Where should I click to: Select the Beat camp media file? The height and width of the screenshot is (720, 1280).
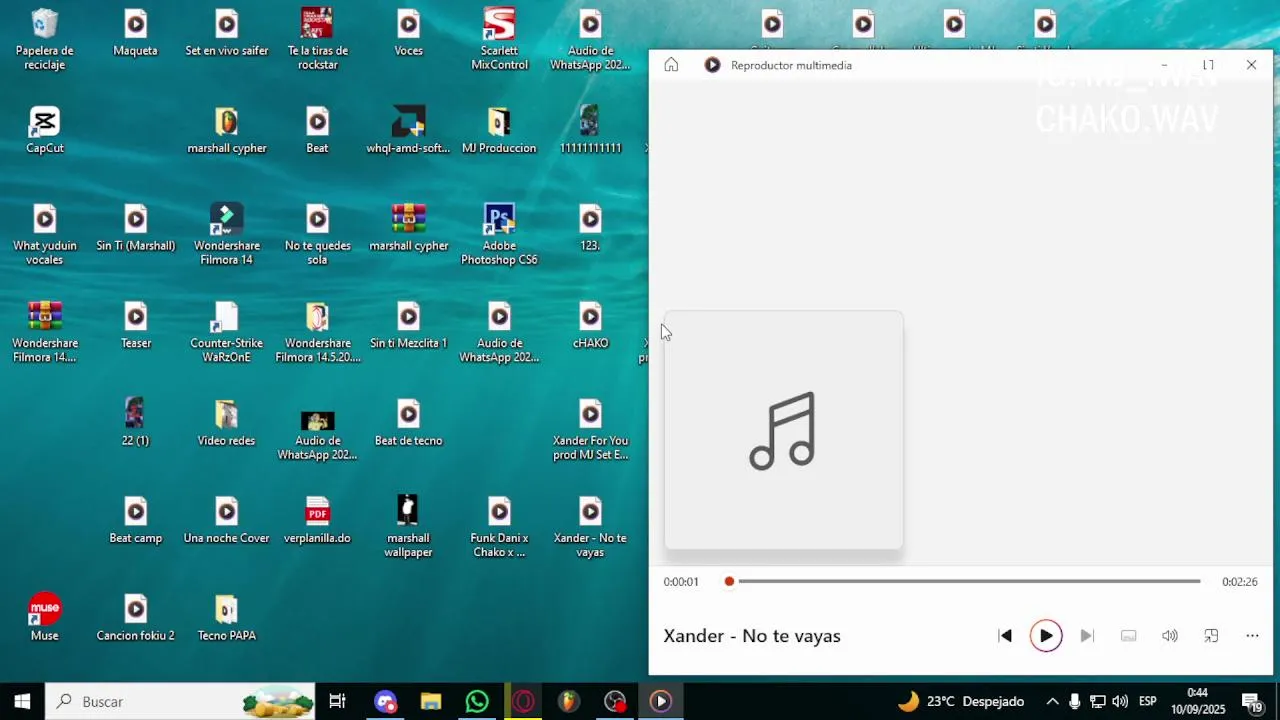tap(136, 521)
